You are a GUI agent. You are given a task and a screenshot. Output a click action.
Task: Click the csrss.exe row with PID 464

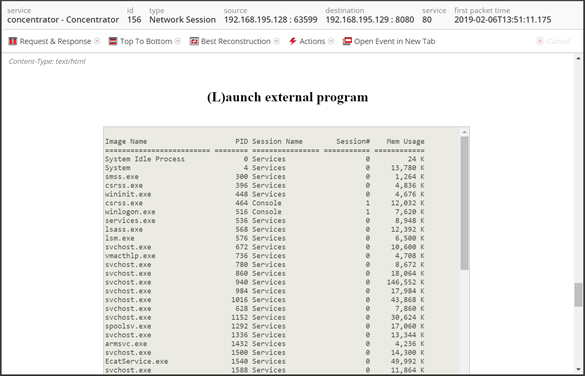[x=265, y=203]
